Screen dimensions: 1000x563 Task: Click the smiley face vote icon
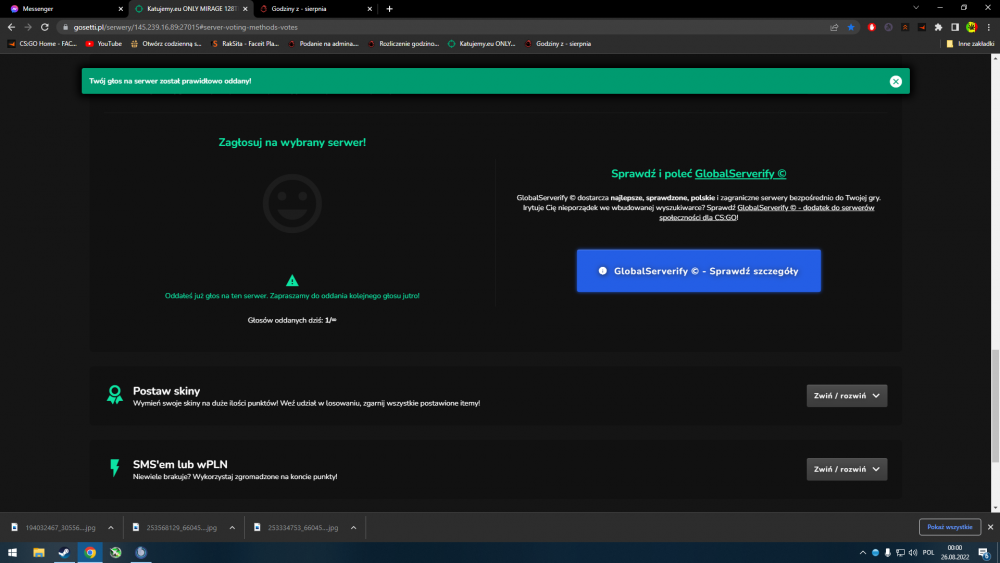click(x=292, y=203)
